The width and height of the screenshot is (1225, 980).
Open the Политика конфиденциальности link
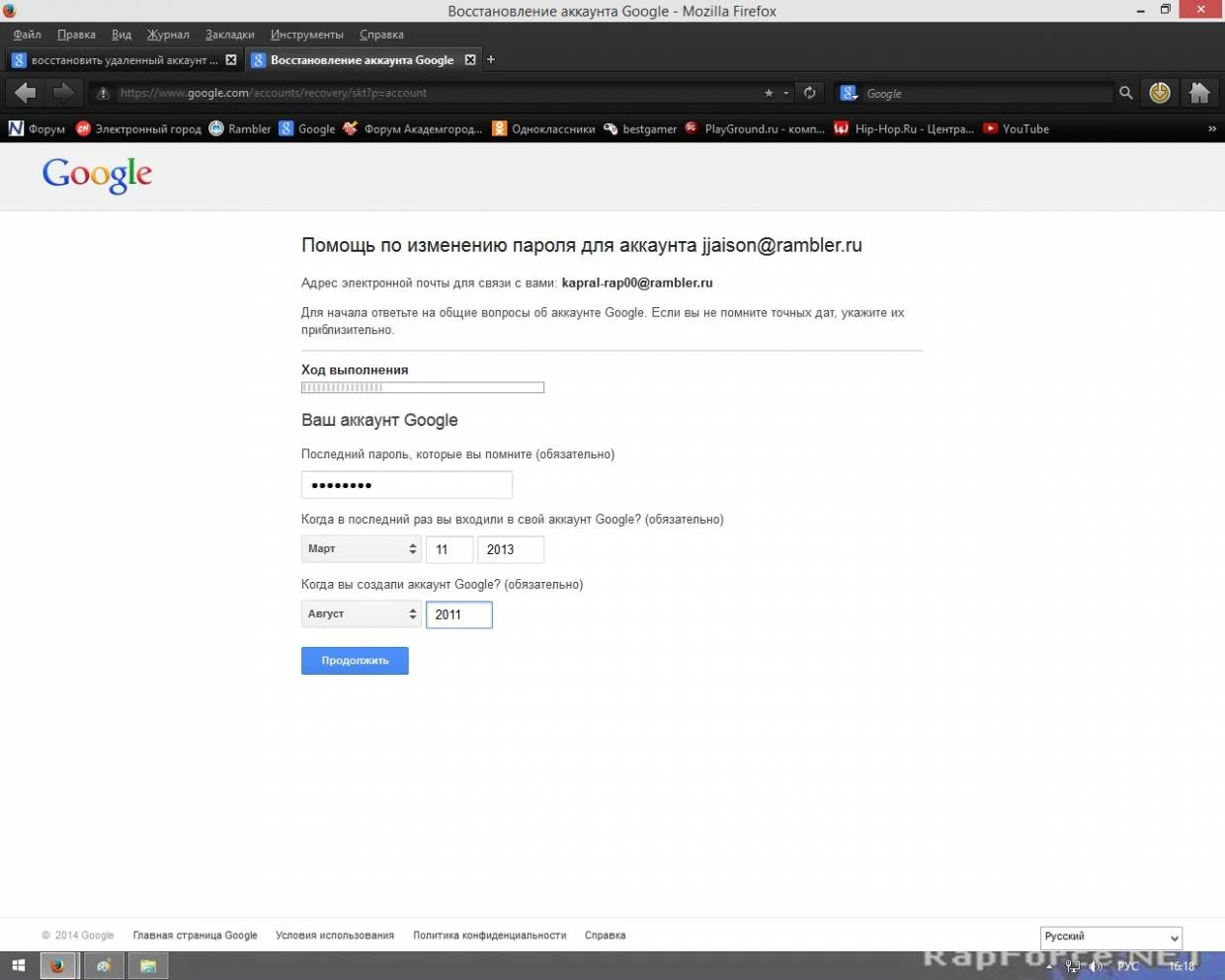coord(490,936)
